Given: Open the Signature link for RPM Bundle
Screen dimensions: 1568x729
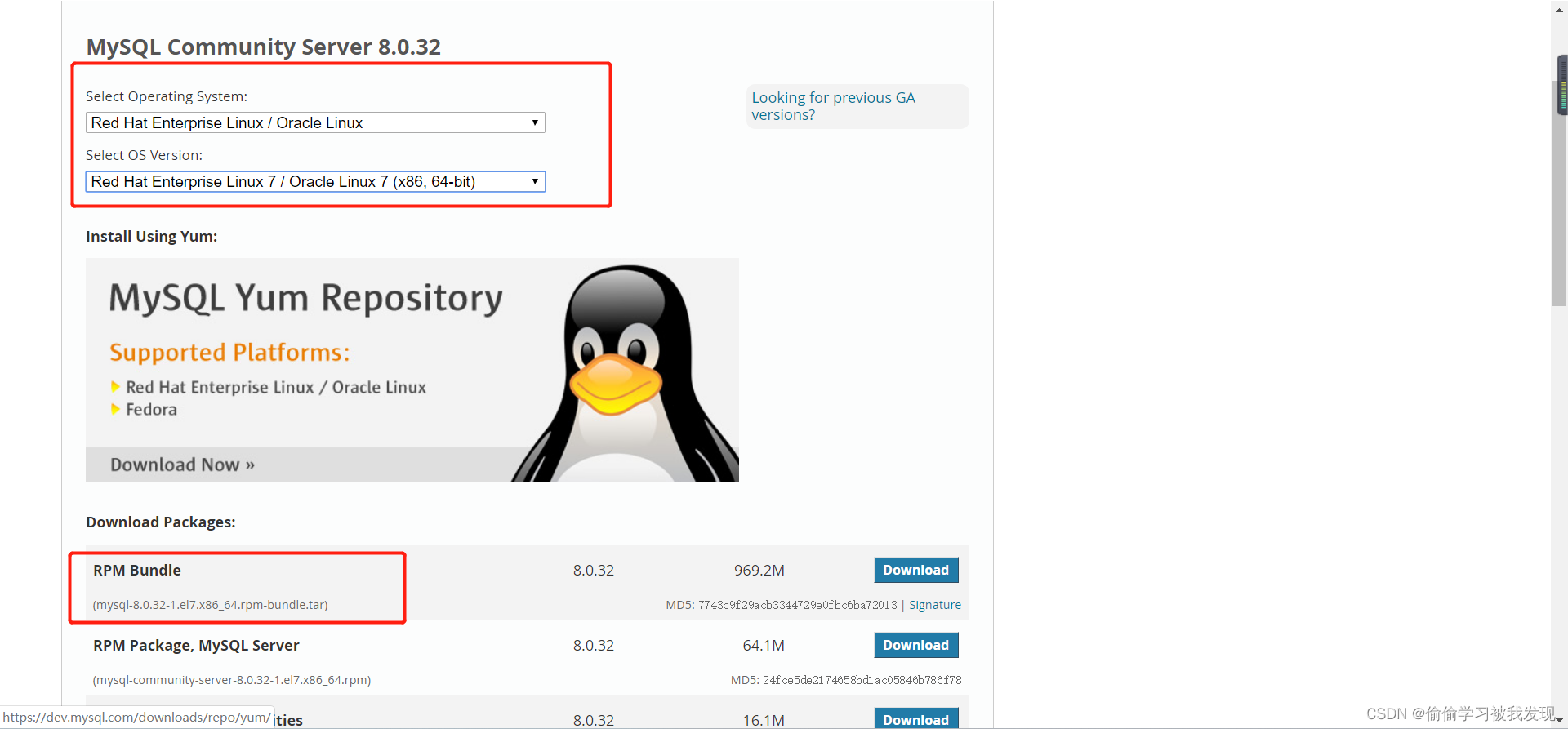Looking at the screenshot, I should [935, 605].
